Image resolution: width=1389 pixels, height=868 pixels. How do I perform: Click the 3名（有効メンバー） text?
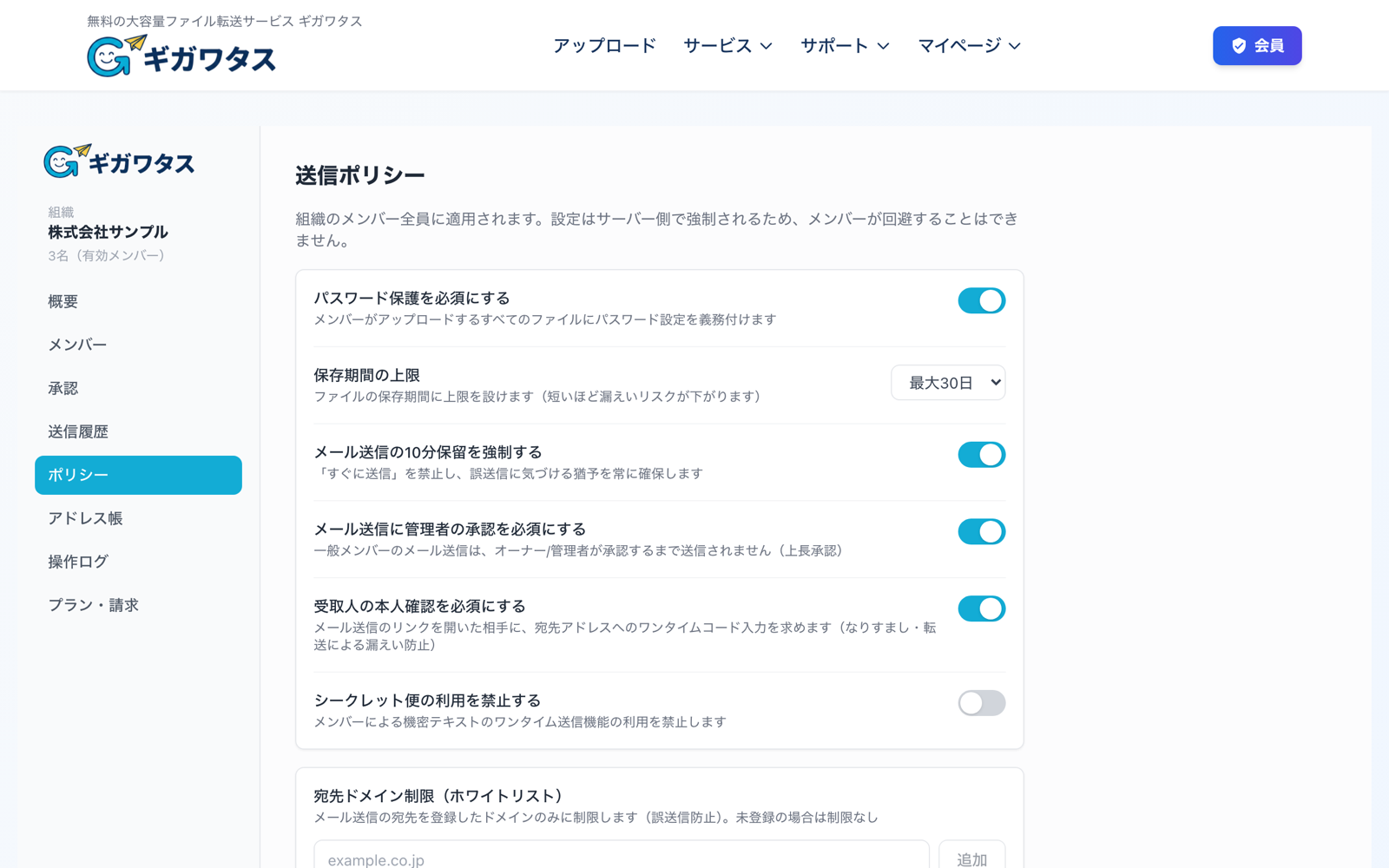[x=107, y=255]
